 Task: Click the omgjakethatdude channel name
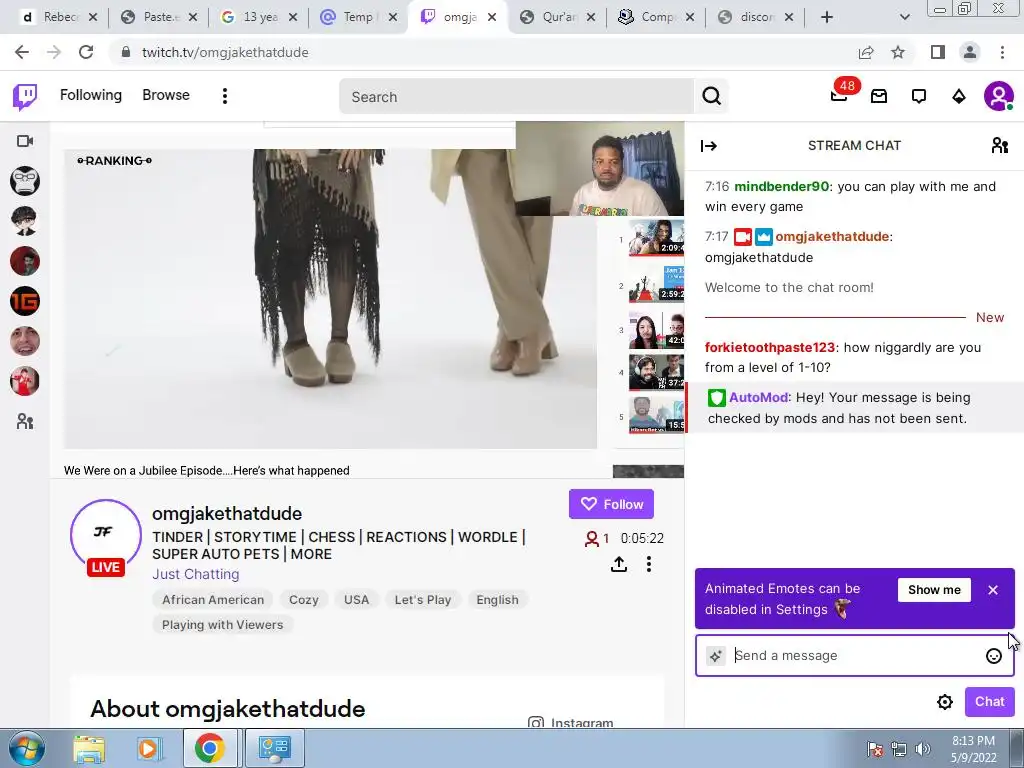(227, 513)
